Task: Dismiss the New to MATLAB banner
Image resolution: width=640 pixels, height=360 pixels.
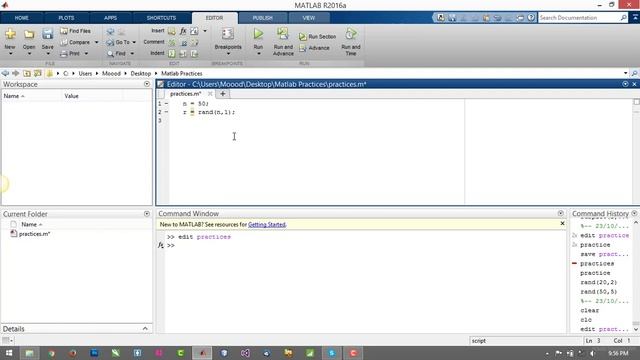Action: tap(562, 224)
